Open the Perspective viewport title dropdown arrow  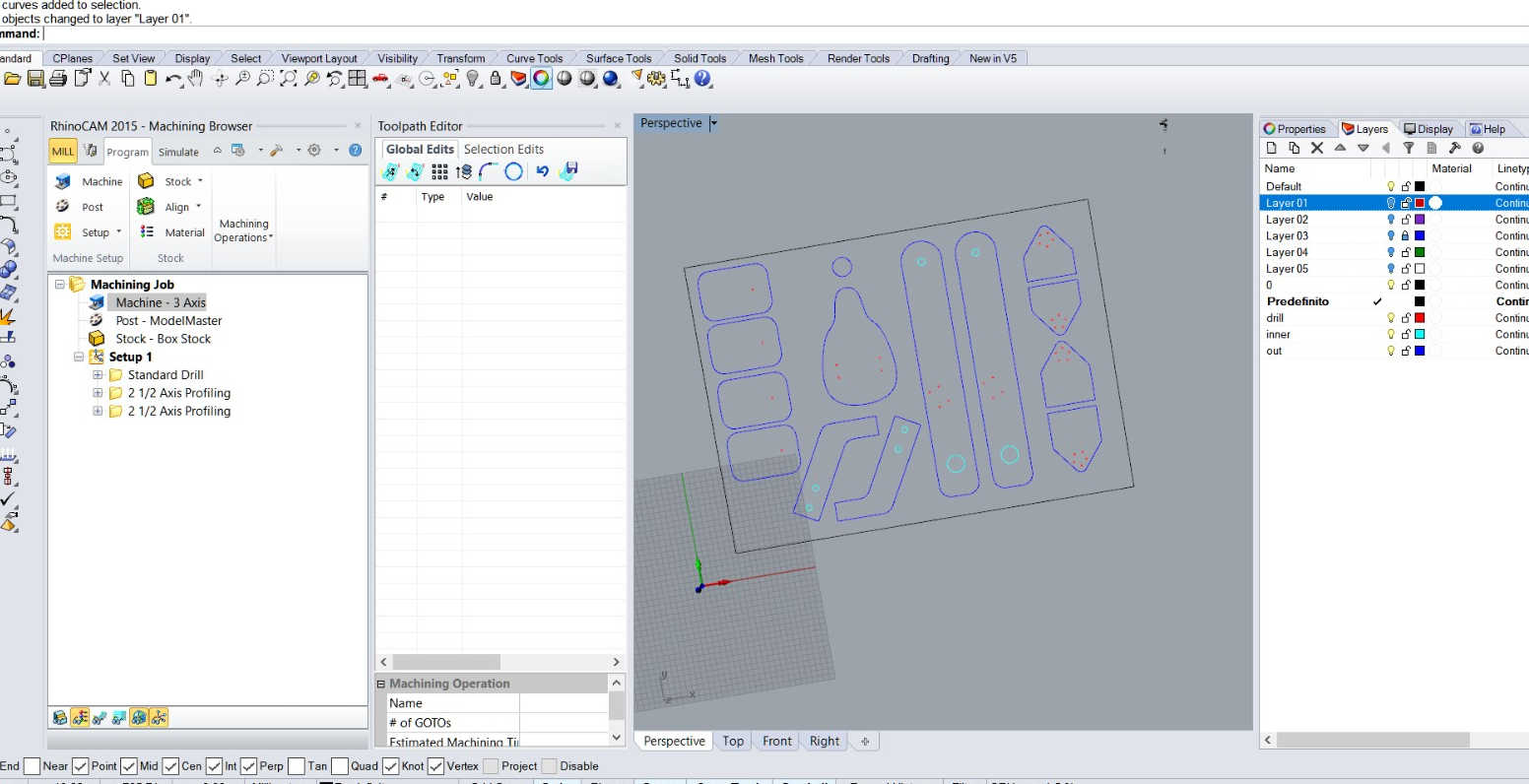click(x=714, y=124)
